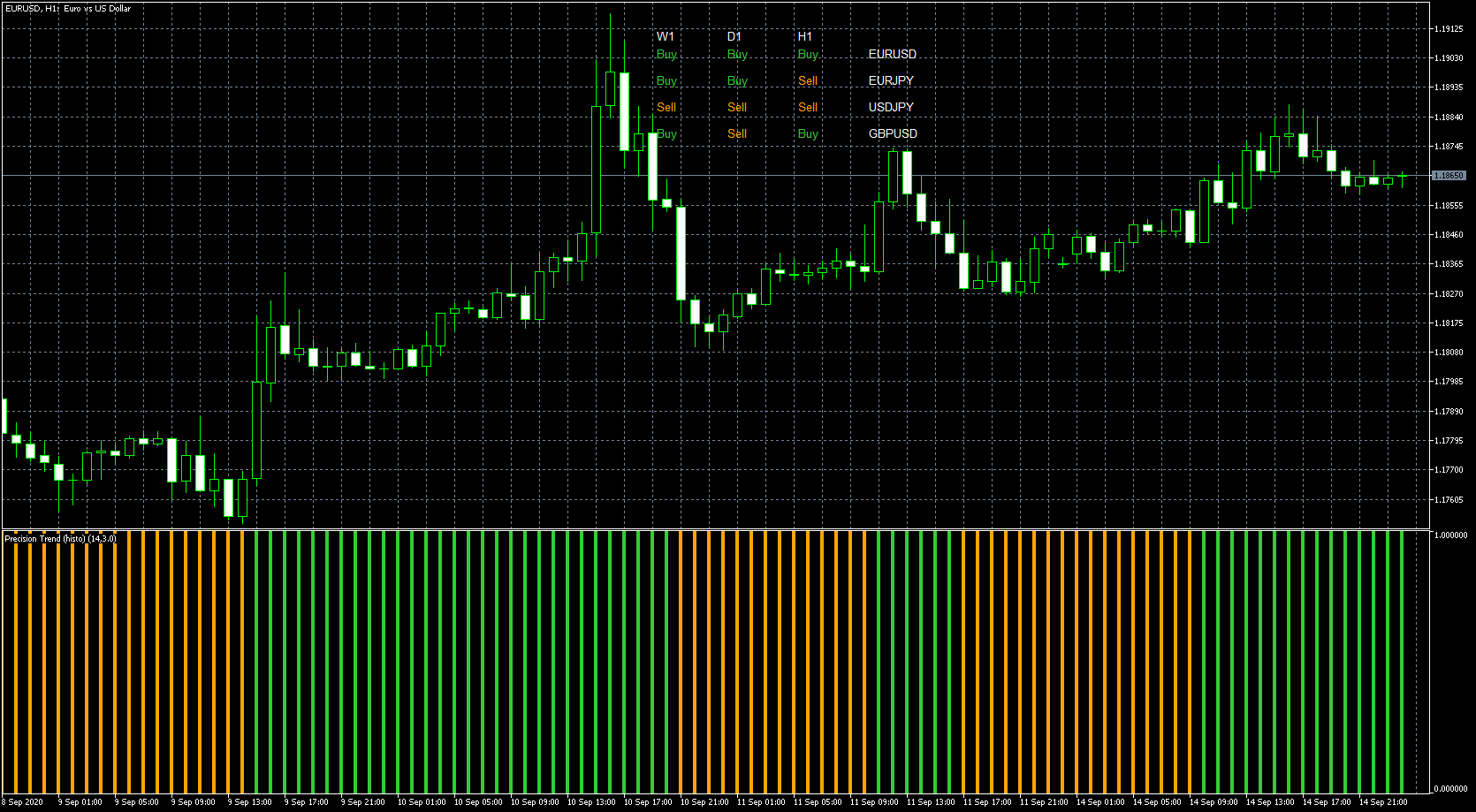Click the 1.18840 price axis label

1449,118
